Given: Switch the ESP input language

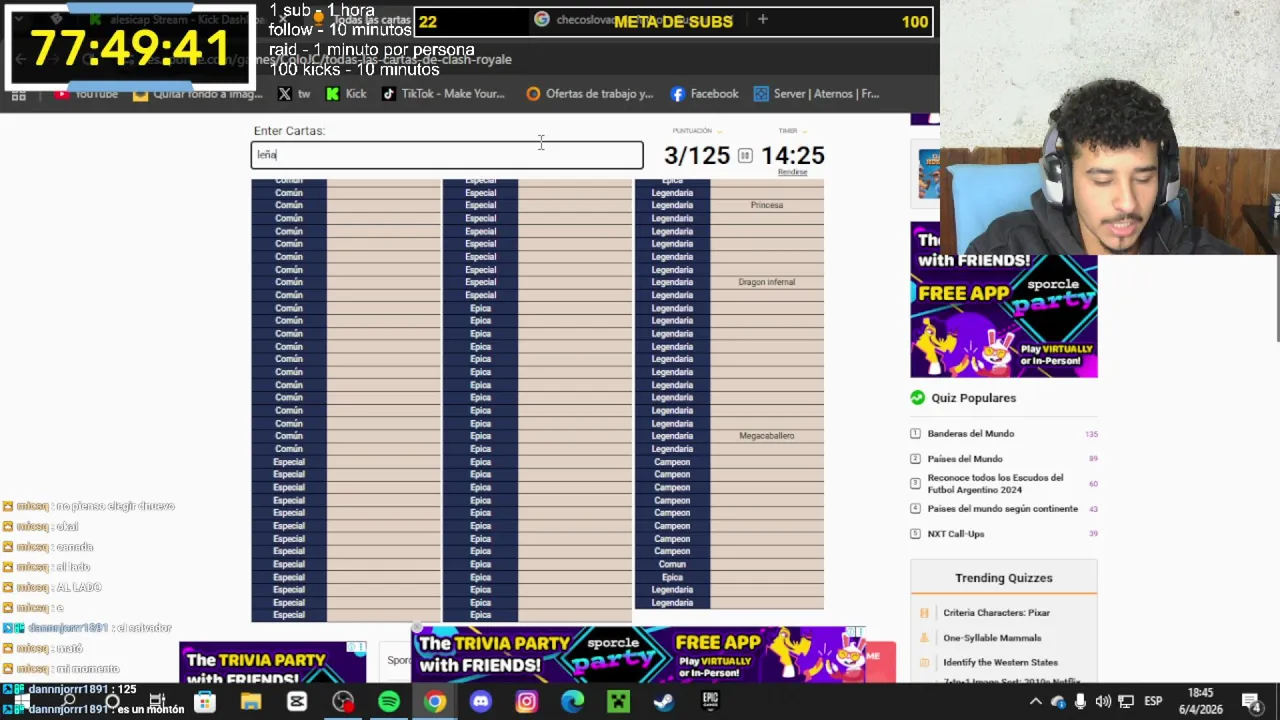Looking at the screenshot, I should point(1153,702).
